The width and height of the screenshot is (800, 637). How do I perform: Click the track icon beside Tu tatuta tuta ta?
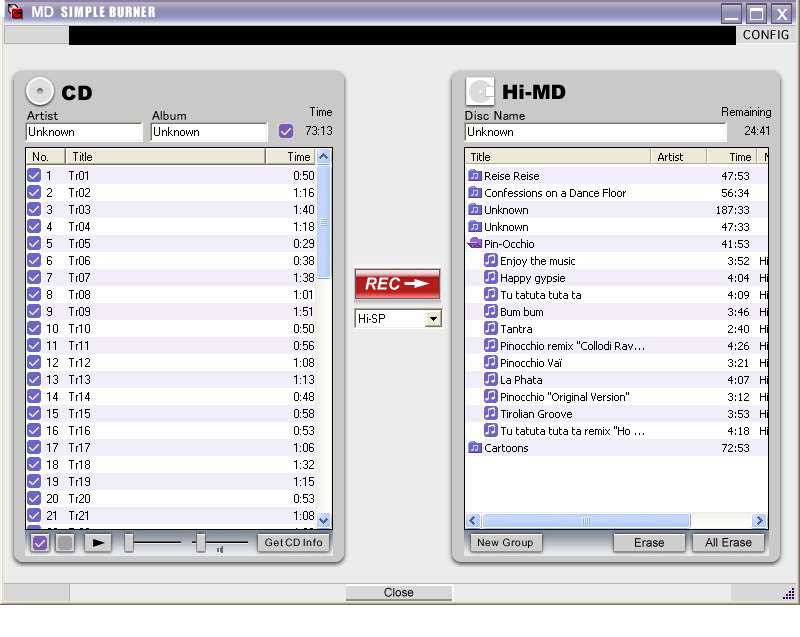(490, 294)
